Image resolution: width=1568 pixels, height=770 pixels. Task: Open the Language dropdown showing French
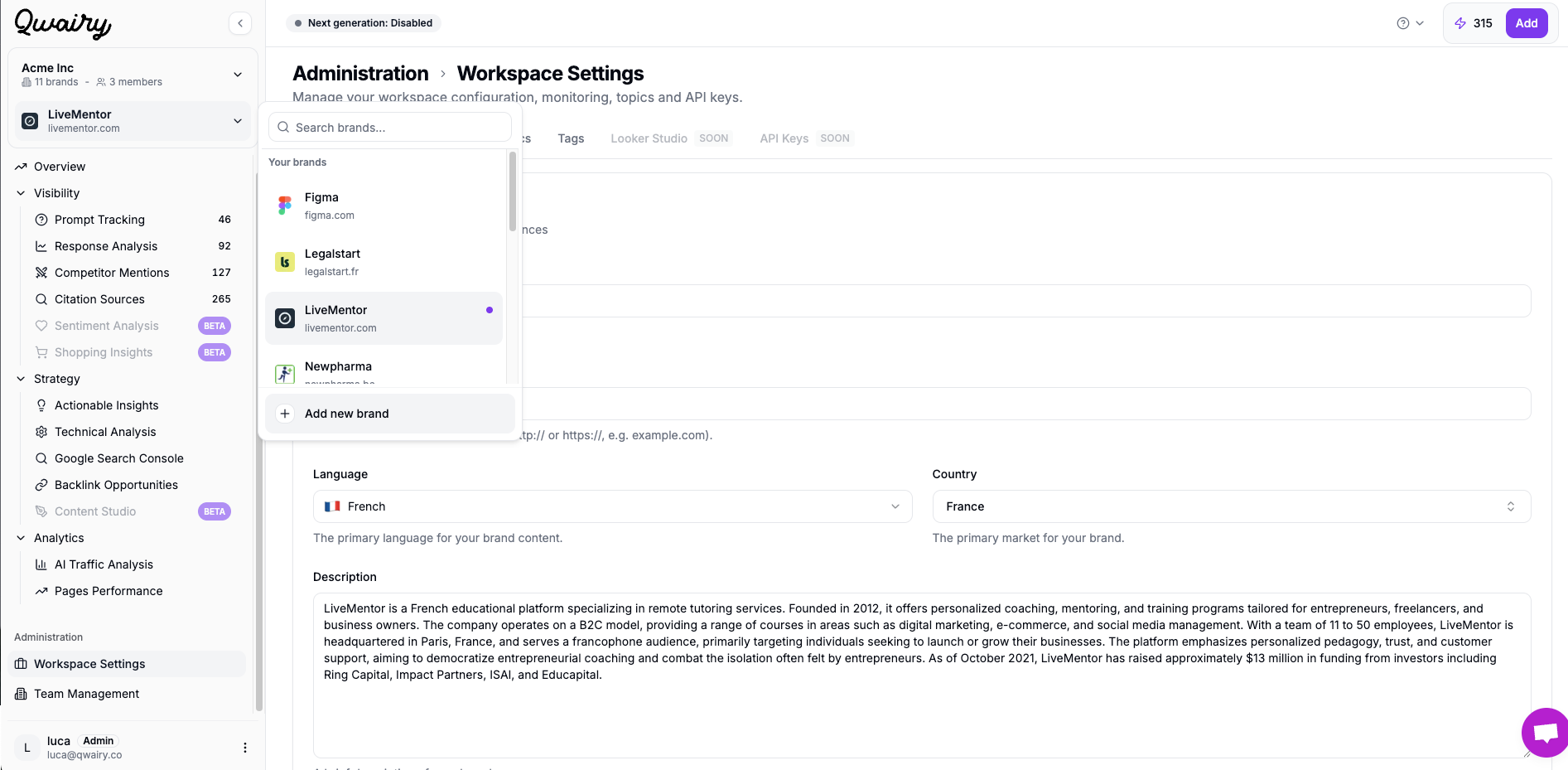pyautogui.click(x=612, y=506)
